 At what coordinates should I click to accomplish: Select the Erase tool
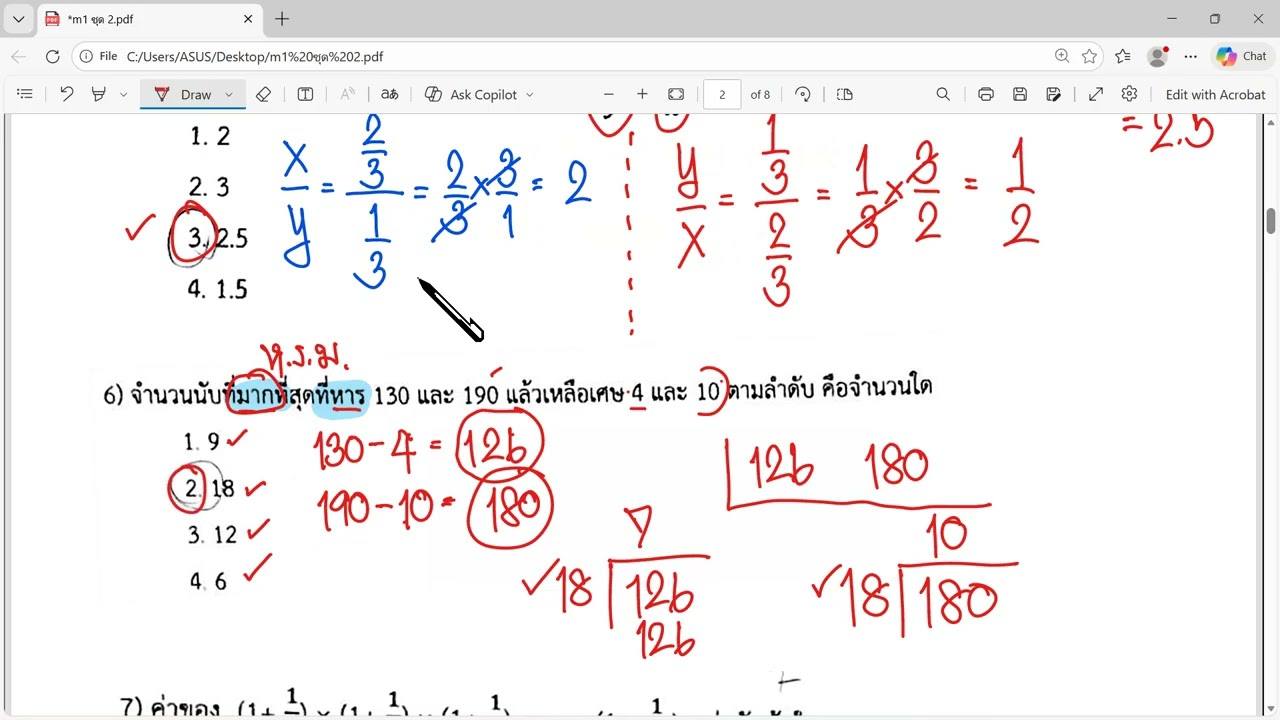[x=263, y=94]
